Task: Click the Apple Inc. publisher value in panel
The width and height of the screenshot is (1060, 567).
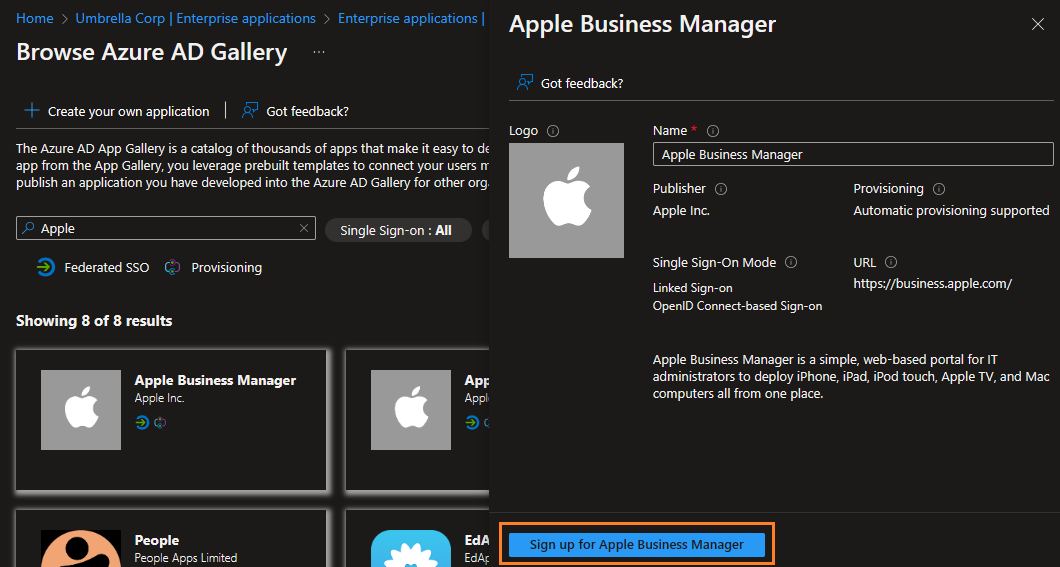Action: tap(681, 211)
